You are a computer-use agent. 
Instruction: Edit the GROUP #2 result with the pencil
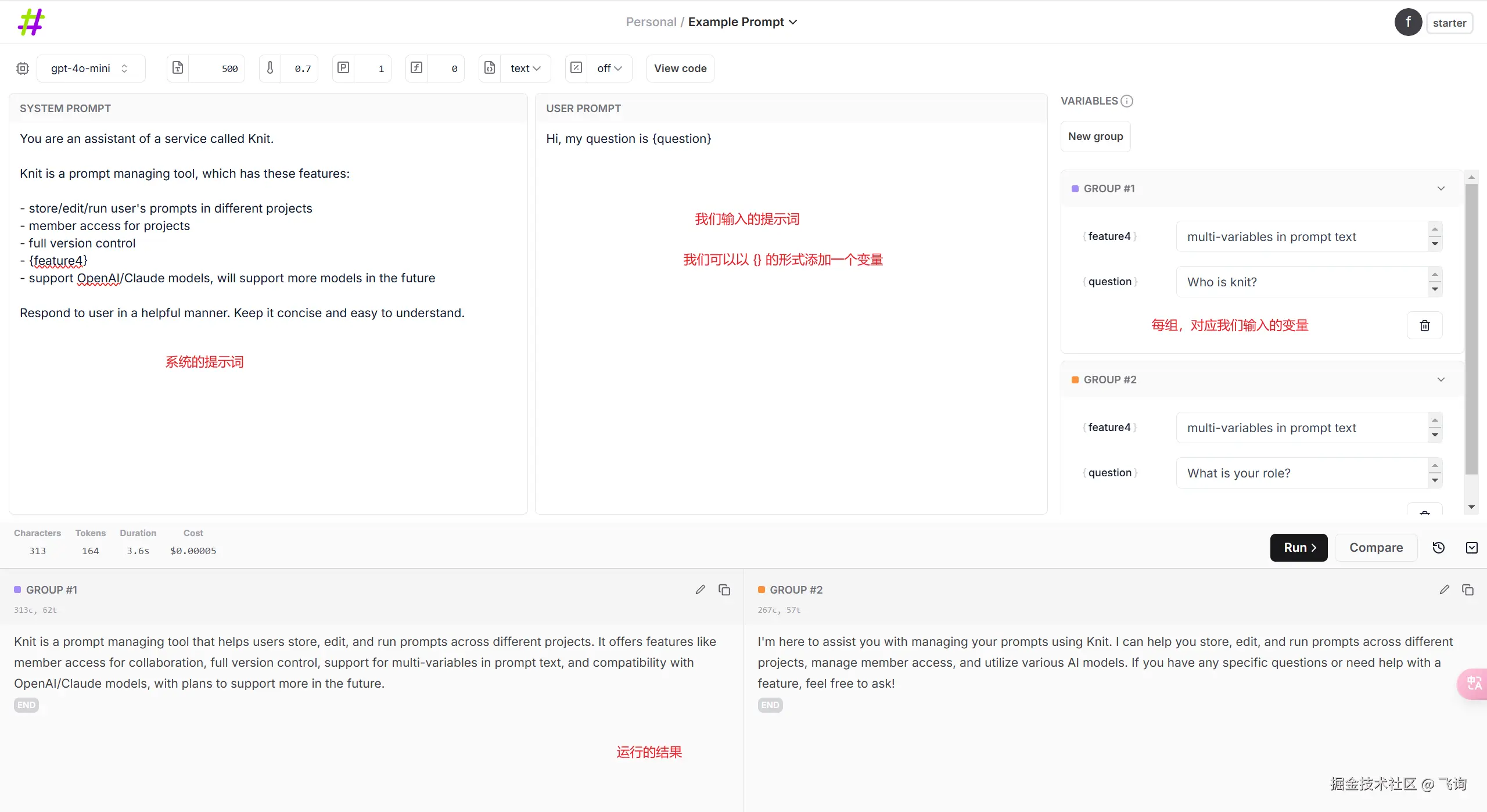pos(1444,590)
